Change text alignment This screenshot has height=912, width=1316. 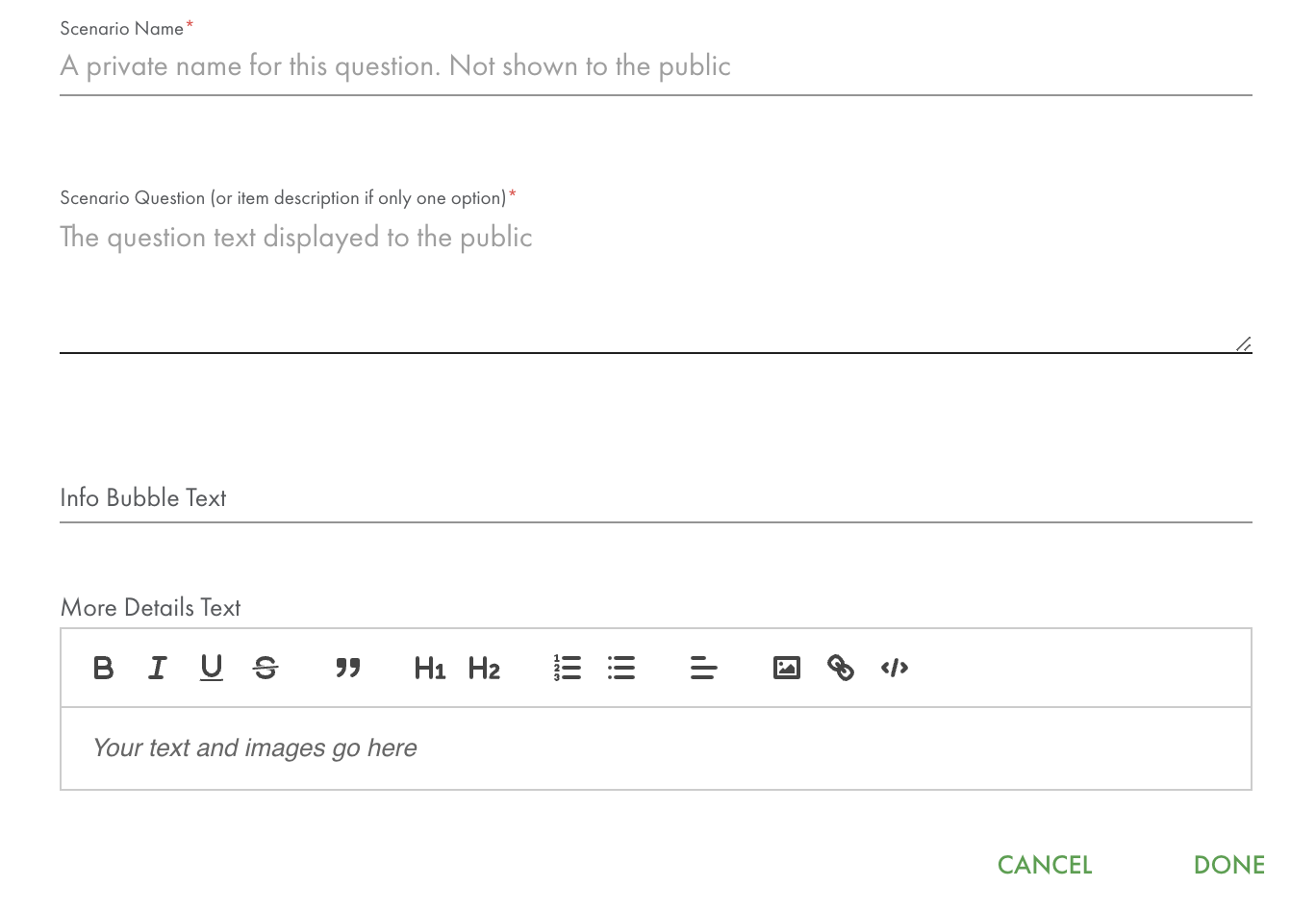point(704,668)
